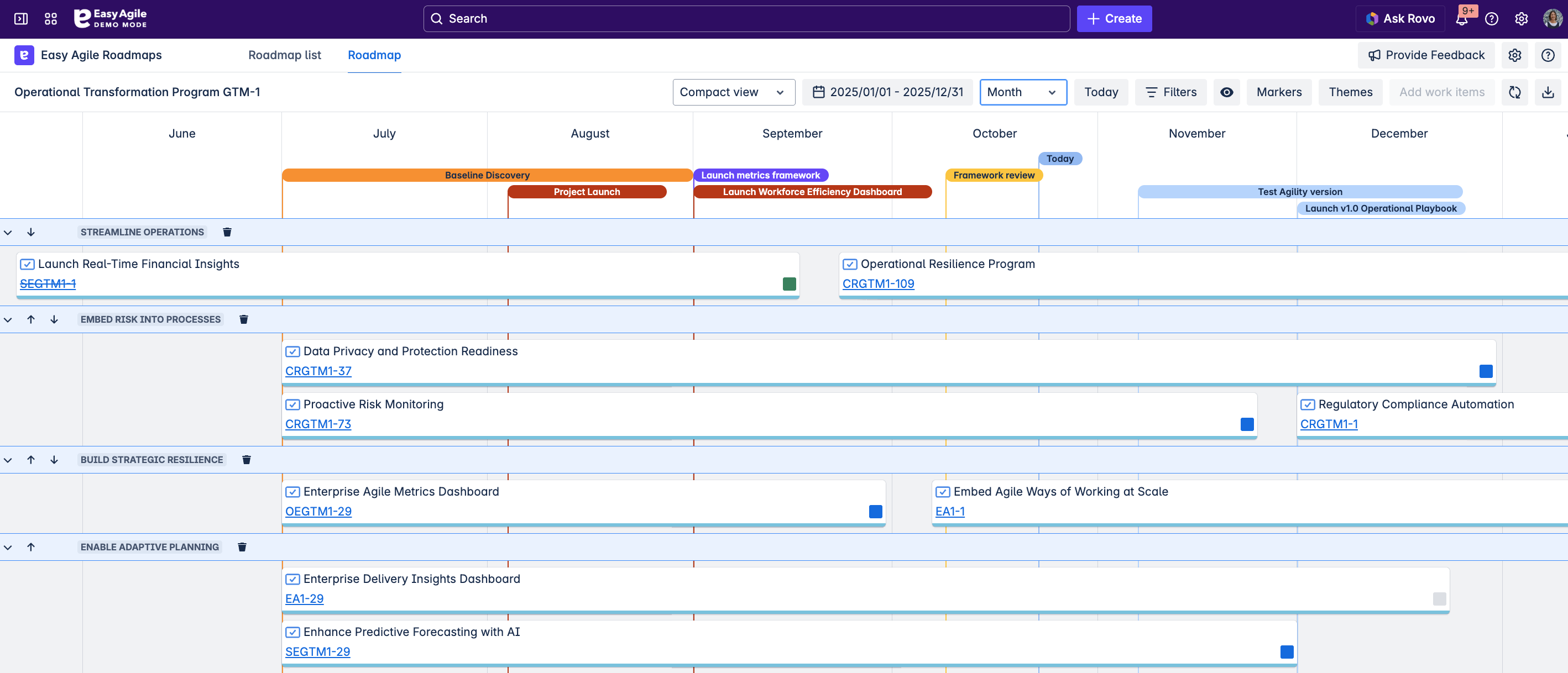Screen dimensions: 1568x673
Task: Collapse the Streamline Operations theme
Action: pyautogui.click(x=8, y=232)
